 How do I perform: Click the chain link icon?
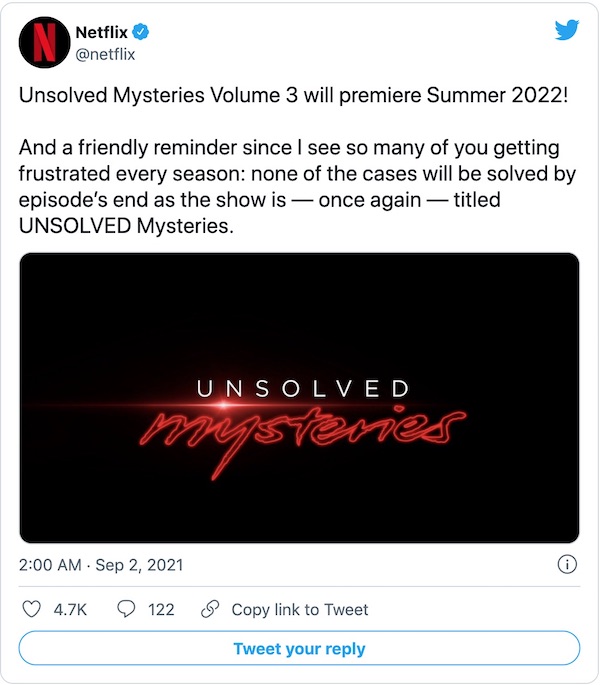[210, 609]
